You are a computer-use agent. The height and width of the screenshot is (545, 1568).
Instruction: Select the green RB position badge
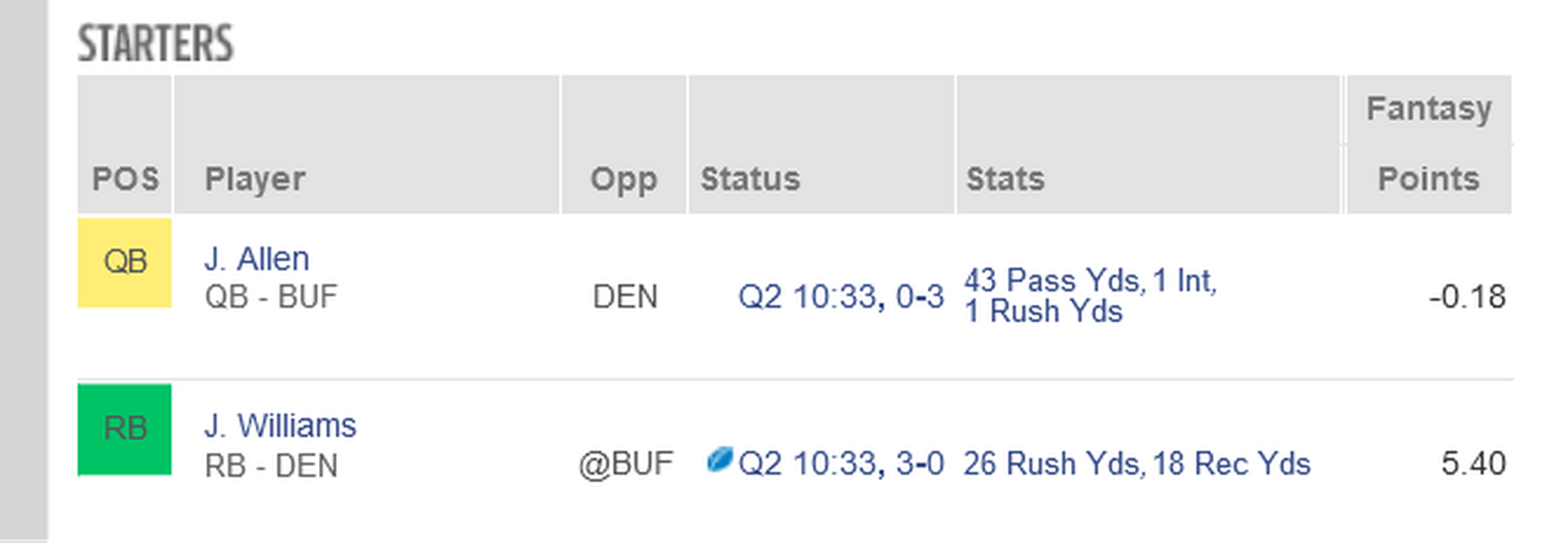124,429
